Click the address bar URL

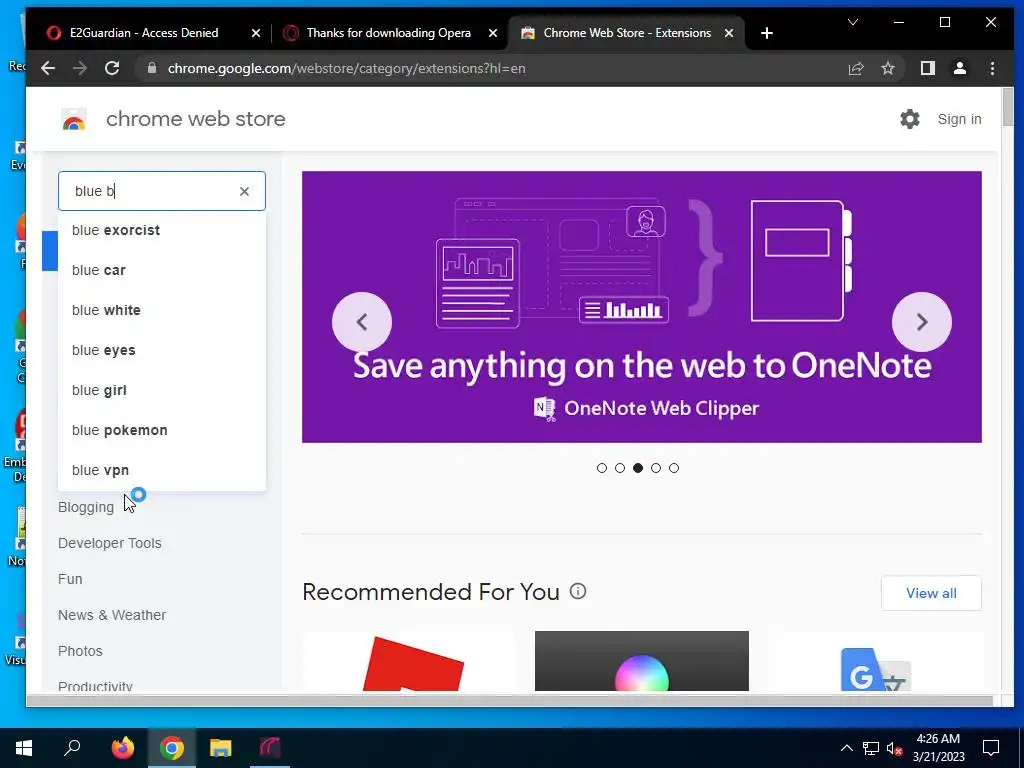click(x=346, y=68)
